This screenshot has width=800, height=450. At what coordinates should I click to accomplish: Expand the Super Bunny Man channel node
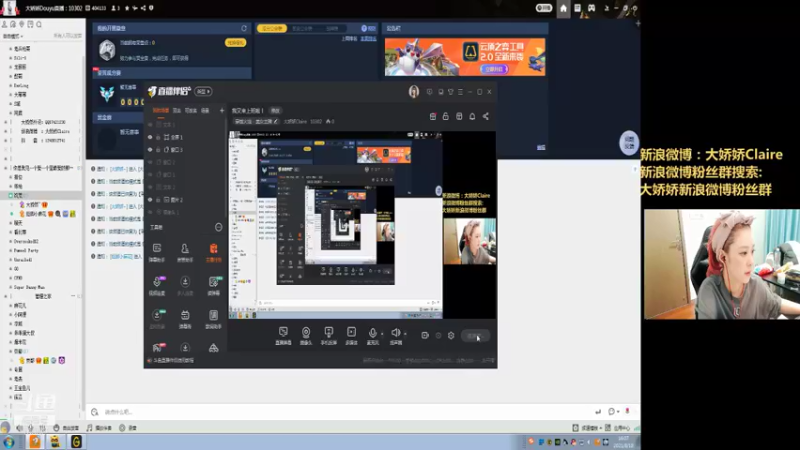[x=10, y=287]
